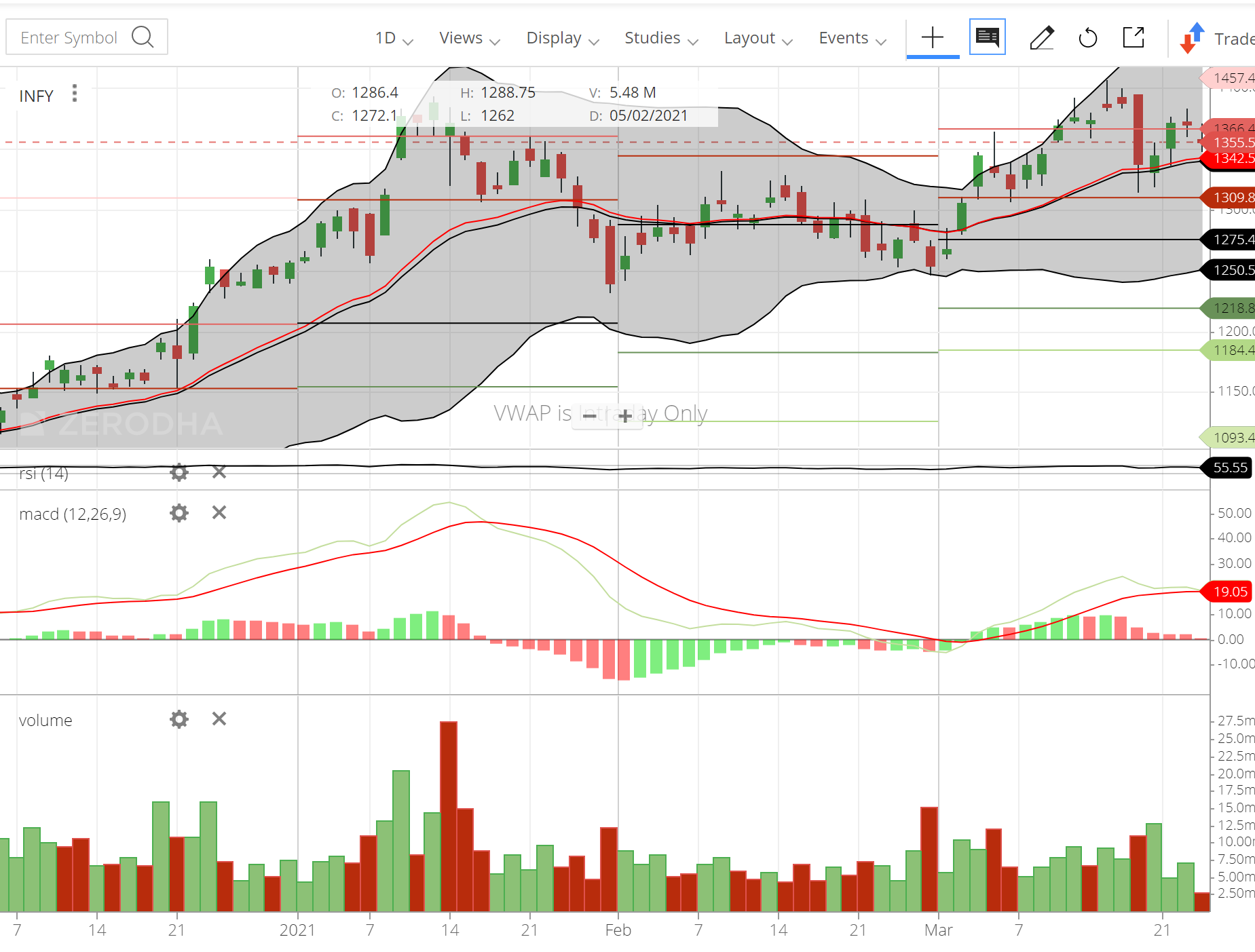This screenshot has width=1255, height=952.
Task: Click the INFY symbol label
Action: (x=36, y=96)
